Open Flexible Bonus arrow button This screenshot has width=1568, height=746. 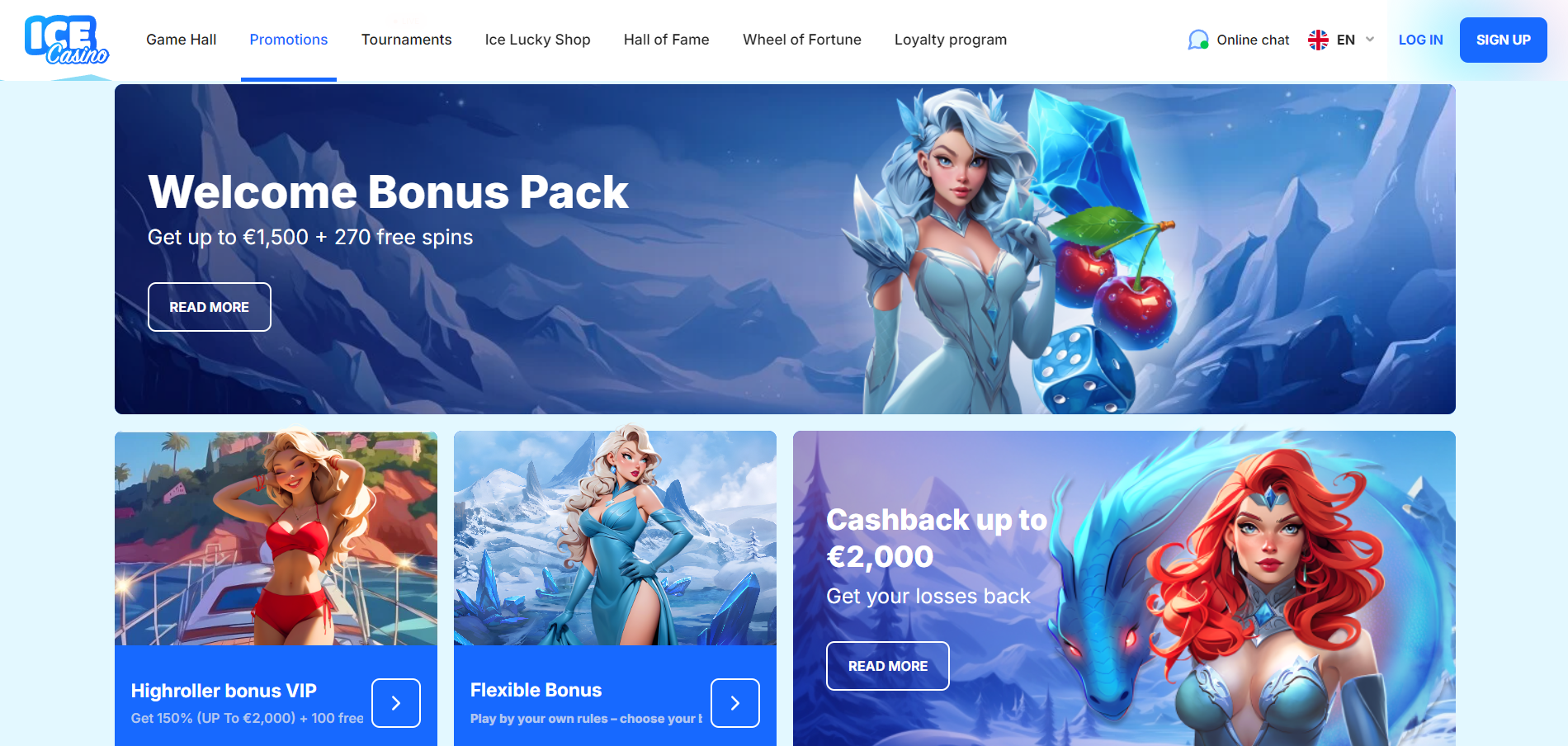click(735, 703)
